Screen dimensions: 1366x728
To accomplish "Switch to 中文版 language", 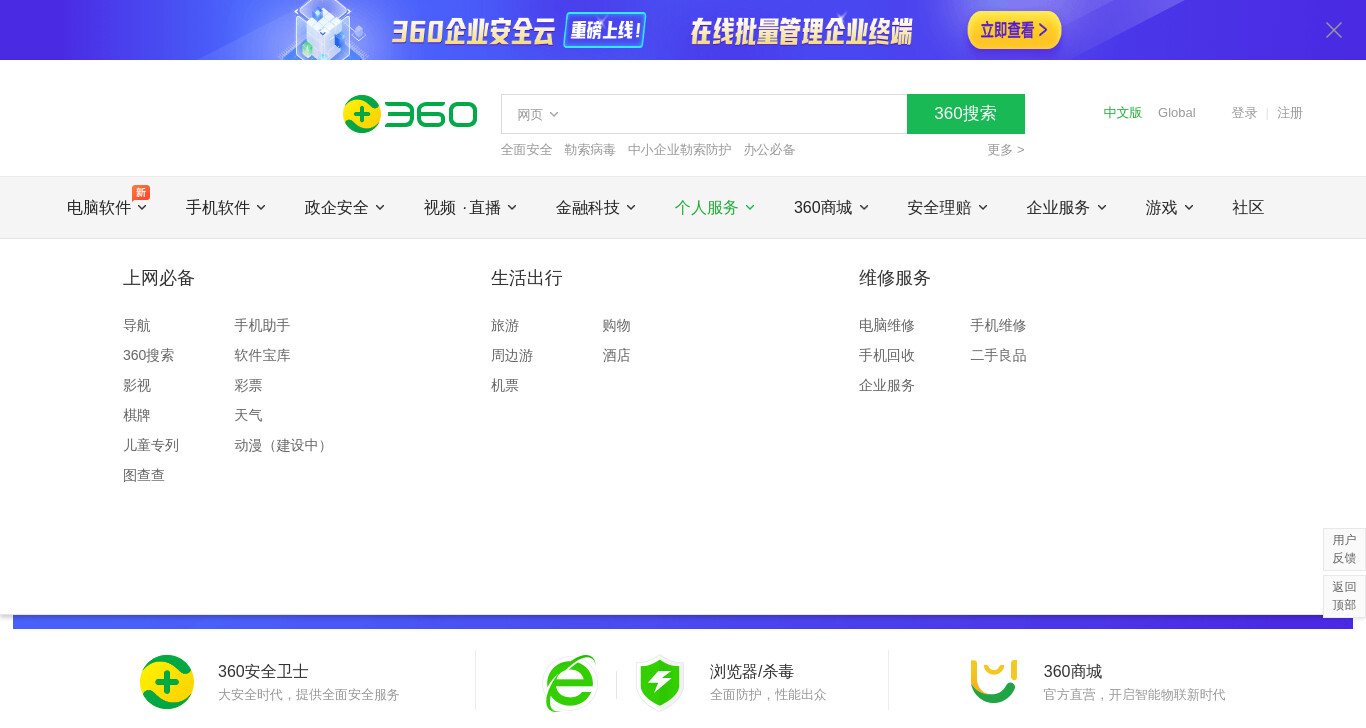I will (x=1122, y=113).
